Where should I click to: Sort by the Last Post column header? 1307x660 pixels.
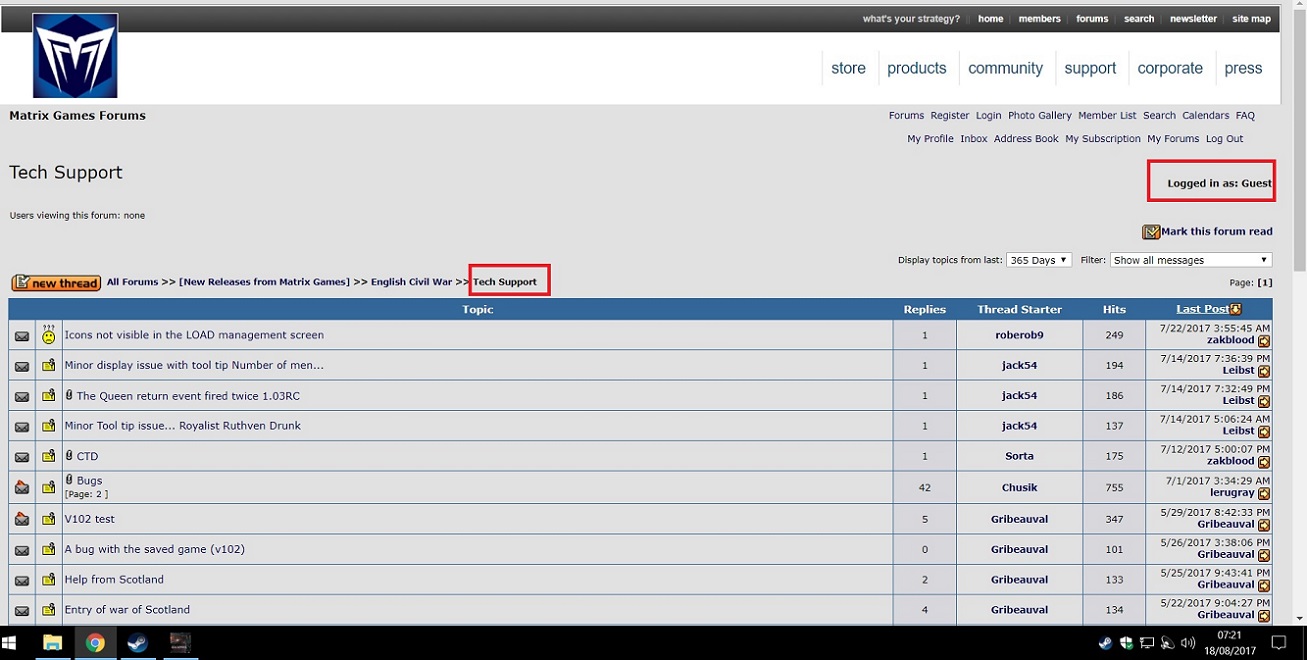coord(1202,310)
